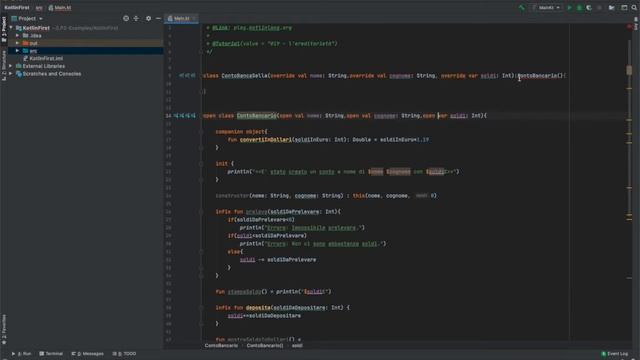This screenshot has height=360, width=640.
Task: Click the greyed-out stop button in the toolbar
Action: (x=599, y=7)
